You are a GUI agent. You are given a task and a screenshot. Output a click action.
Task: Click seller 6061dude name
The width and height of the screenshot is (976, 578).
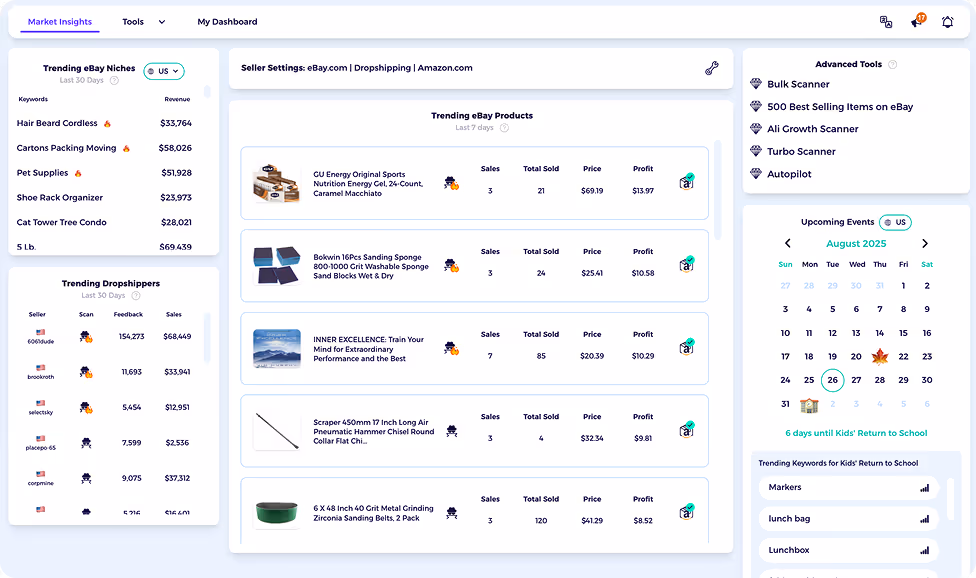point(40,342)
